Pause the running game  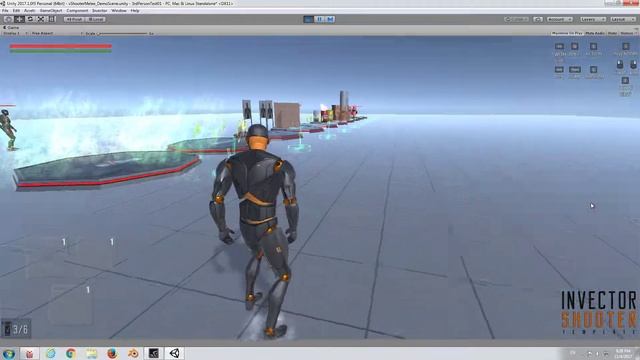(x=320, y=19)
